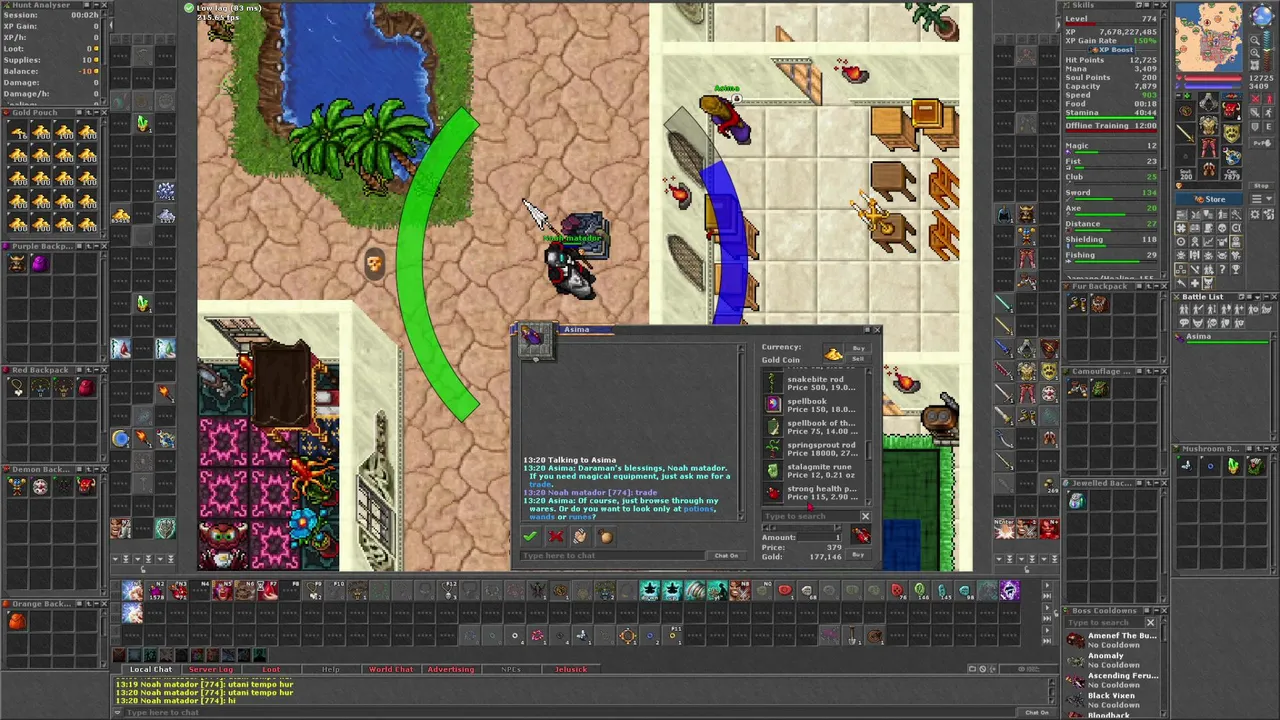Click the armor equipment slot
This screenshot has width=1280, height=720.
click(x=1208, y=126)
